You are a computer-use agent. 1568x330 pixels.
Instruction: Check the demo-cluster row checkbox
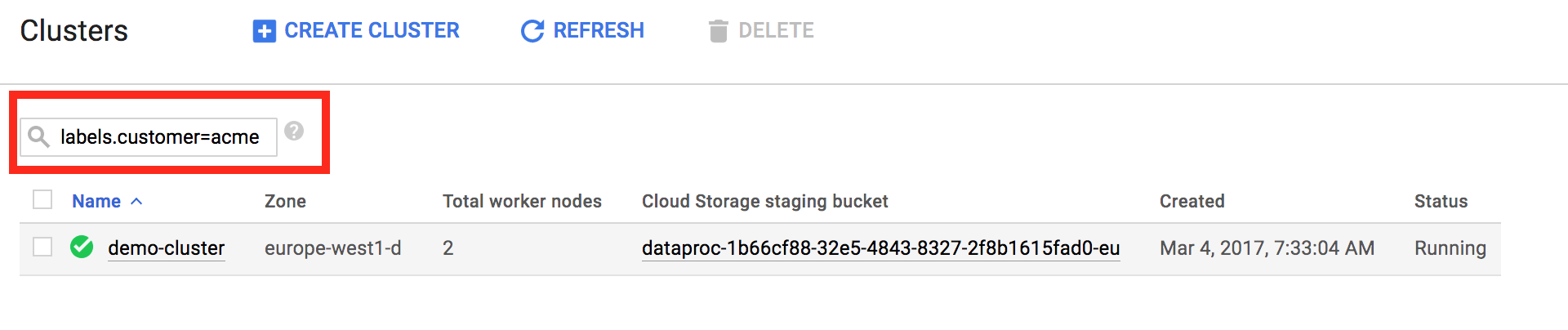point(42,247)
